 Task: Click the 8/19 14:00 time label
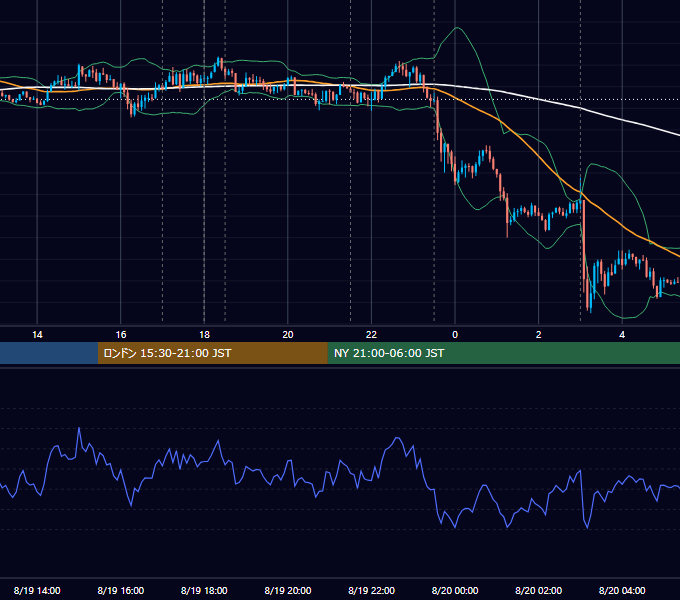[37, 590]
